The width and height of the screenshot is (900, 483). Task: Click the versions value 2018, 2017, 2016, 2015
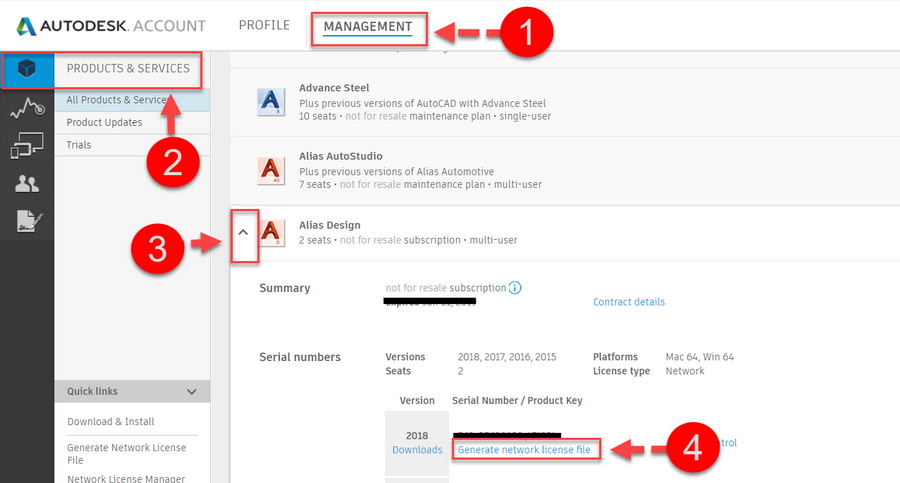click(507, 357)
